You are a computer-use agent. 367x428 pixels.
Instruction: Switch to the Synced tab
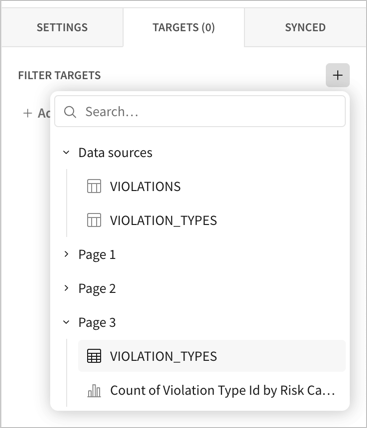click(x=305, y=27)
